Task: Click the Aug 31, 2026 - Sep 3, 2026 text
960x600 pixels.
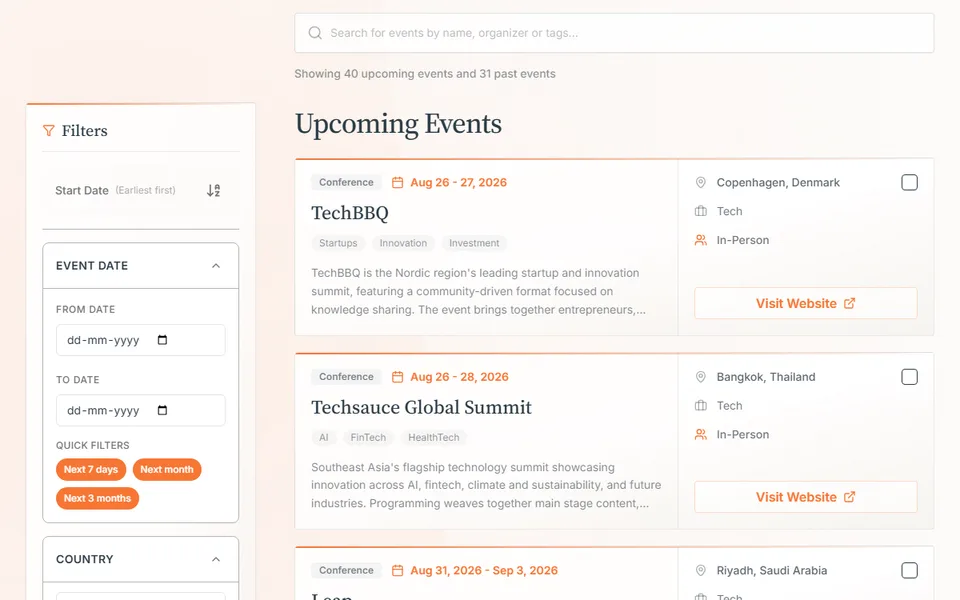Action: [484, 571]
